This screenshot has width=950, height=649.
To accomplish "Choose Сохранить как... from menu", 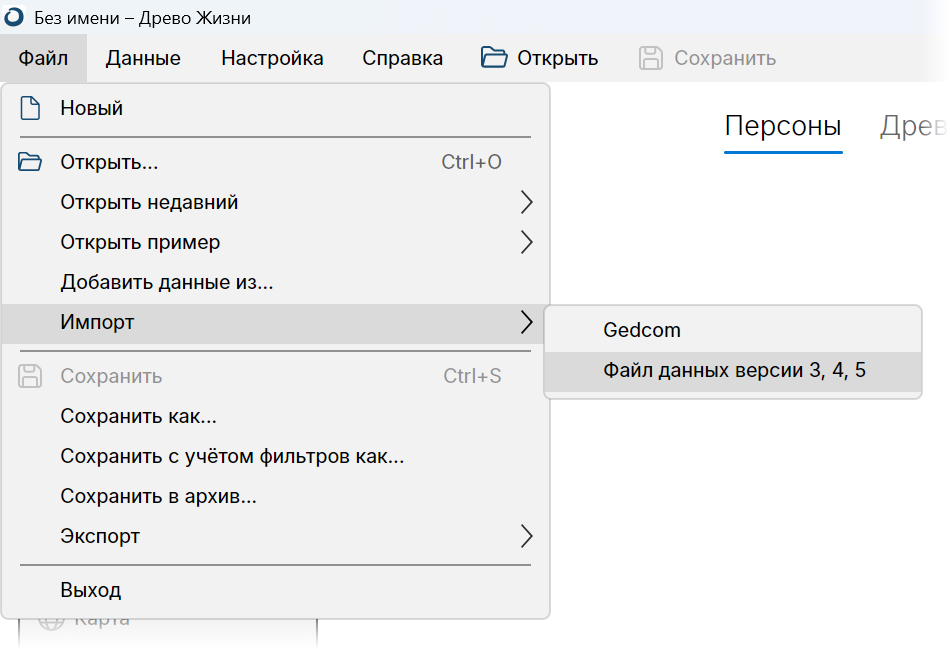I will [x=276, y=416].
